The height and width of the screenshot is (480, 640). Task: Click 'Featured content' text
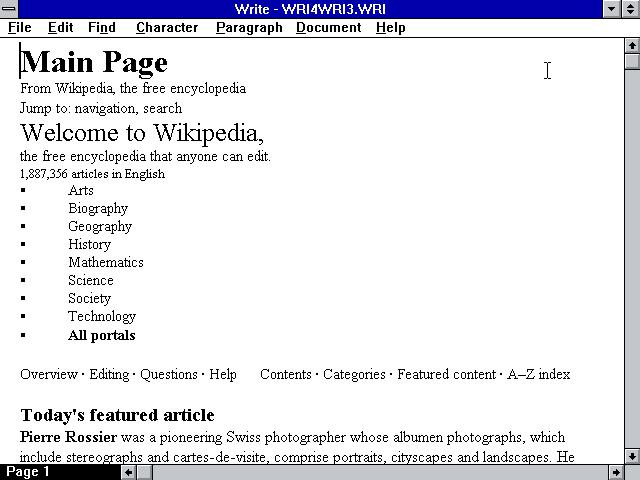point(447,374)
